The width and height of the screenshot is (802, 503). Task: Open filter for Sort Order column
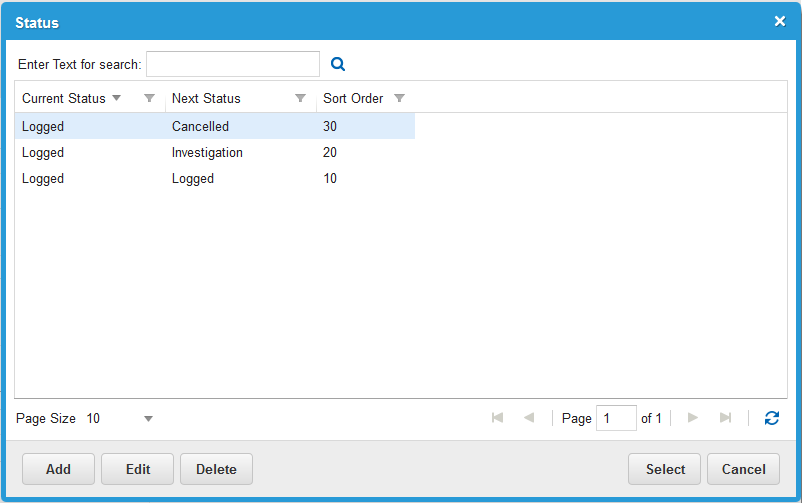click(x=400, y=98)
